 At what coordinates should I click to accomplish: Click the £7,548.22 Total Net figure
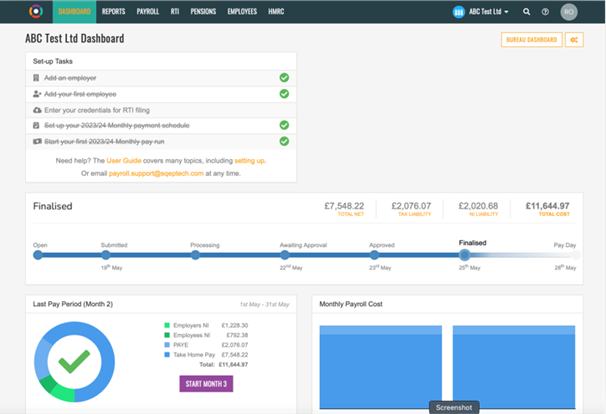click(344, 206)
